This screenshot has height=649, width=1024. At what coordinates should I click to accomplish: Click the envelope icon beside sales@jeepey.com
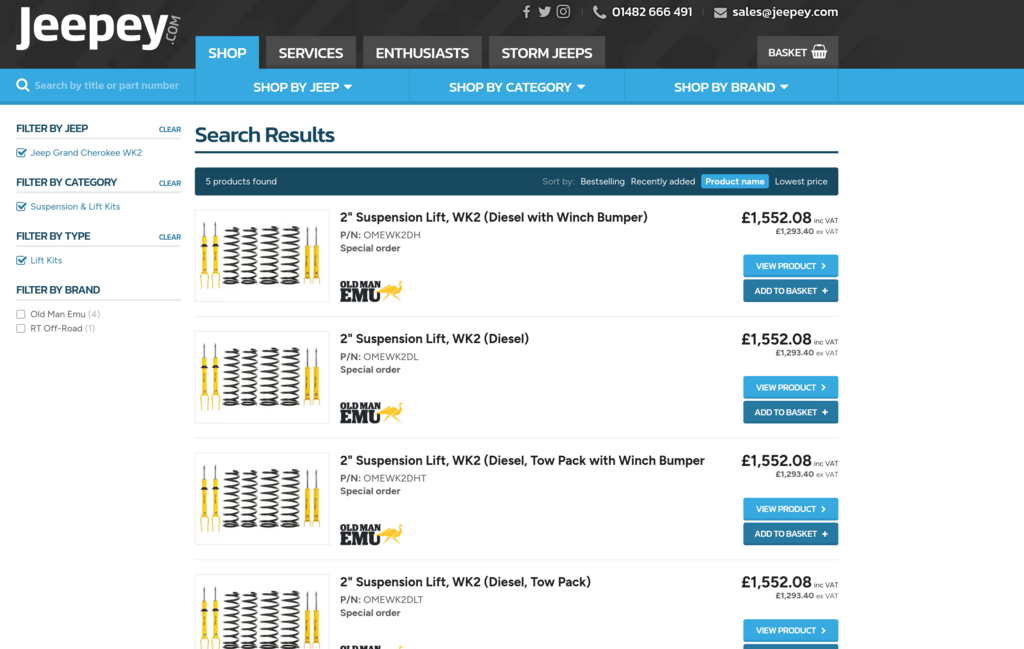coord(720,12)
